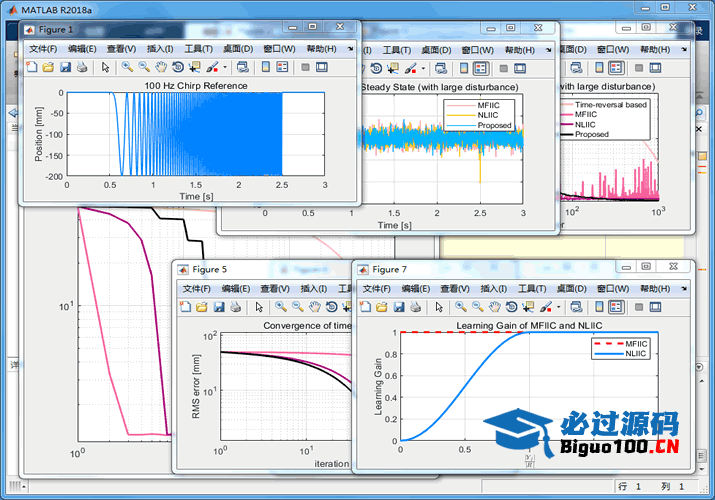Screen dimensions: 715x500
Task: Select Pan hand tool in Figure 5
Action: (315, 307)
